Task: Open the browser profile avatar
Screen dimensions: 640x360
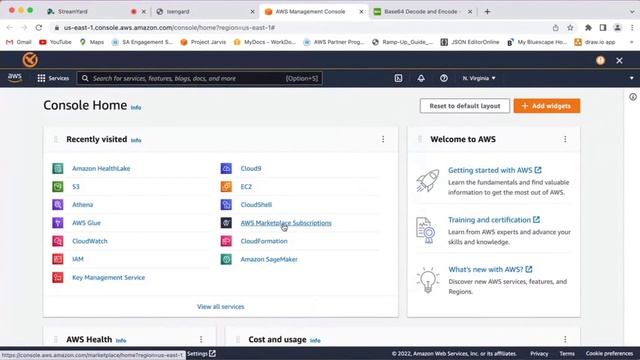Action: tap(617, 28)
